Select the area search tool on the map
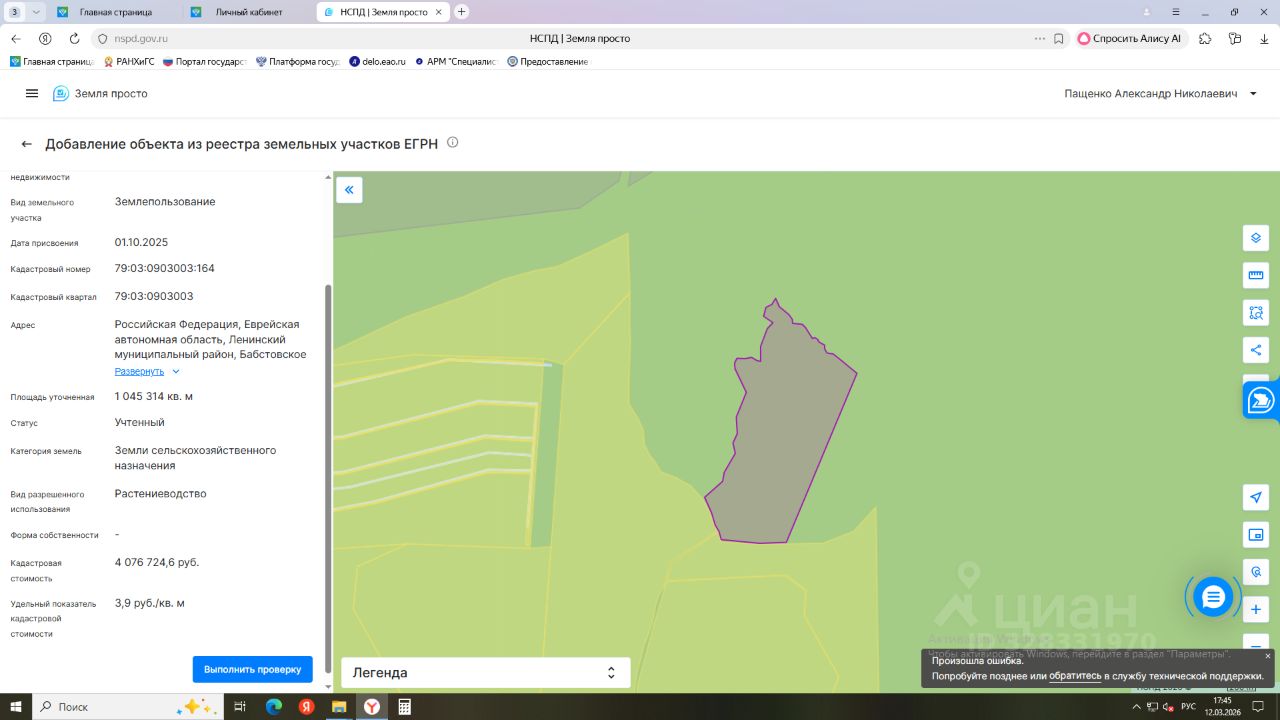Image resolution: width=1280 pixels, height=720 pixels. pos(1256,312)
